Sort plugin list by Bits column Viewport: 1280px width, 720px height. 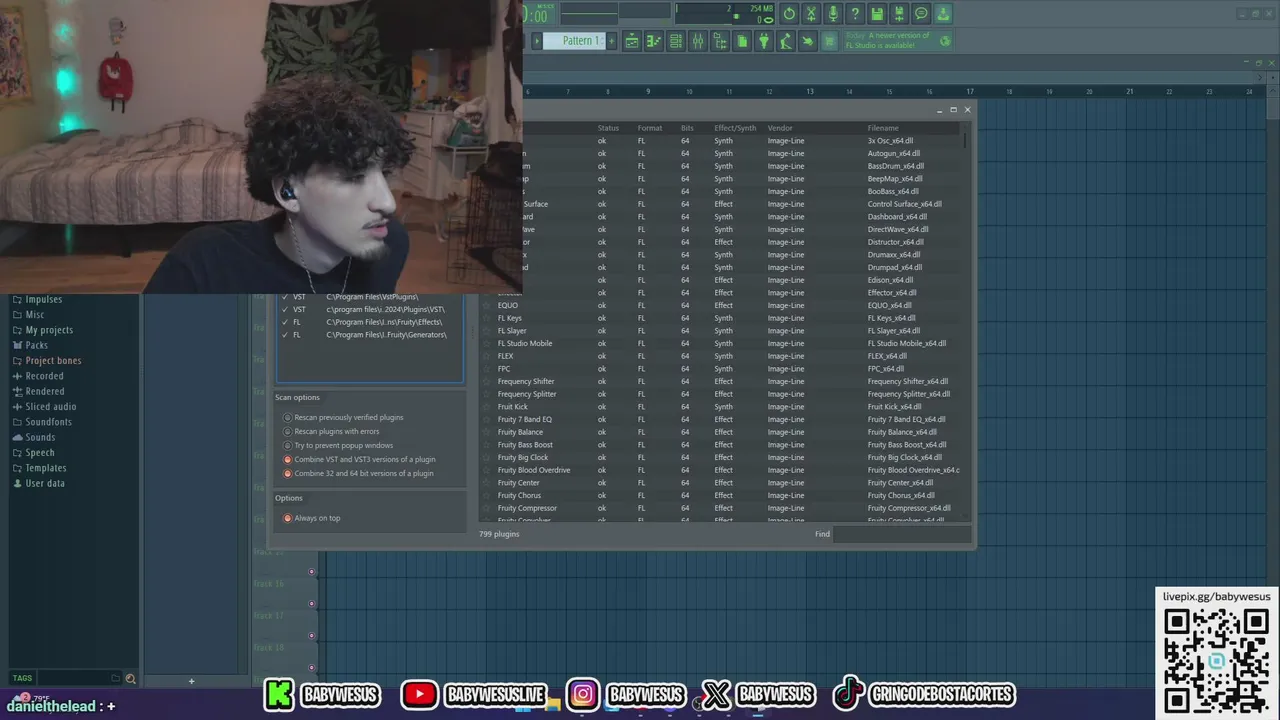[x=687, y=128]
